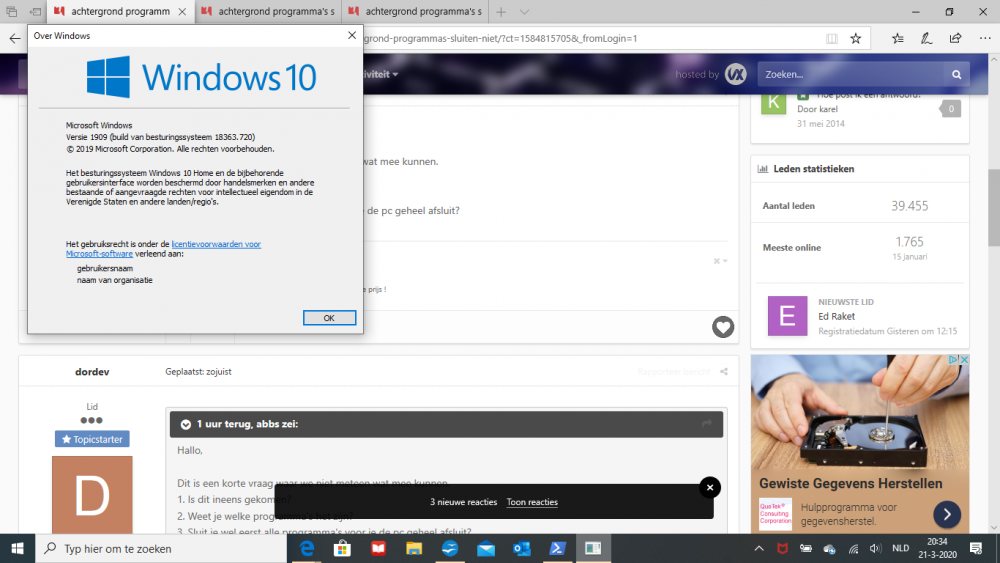Click Toon reacties link
The image size is (1000, 563).
point(532,502)
